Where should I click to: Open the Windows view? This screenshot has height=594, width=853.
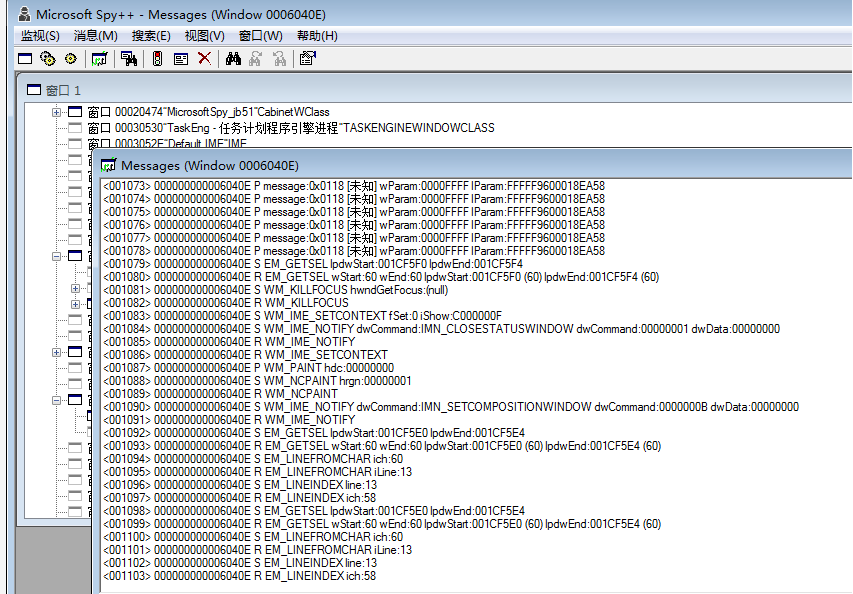24,58
